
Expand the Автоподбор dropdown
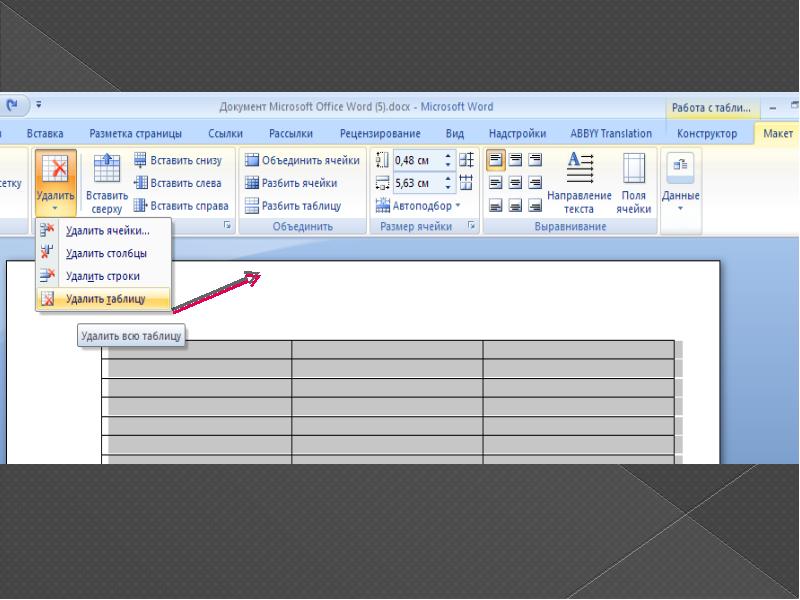[419, 206]
